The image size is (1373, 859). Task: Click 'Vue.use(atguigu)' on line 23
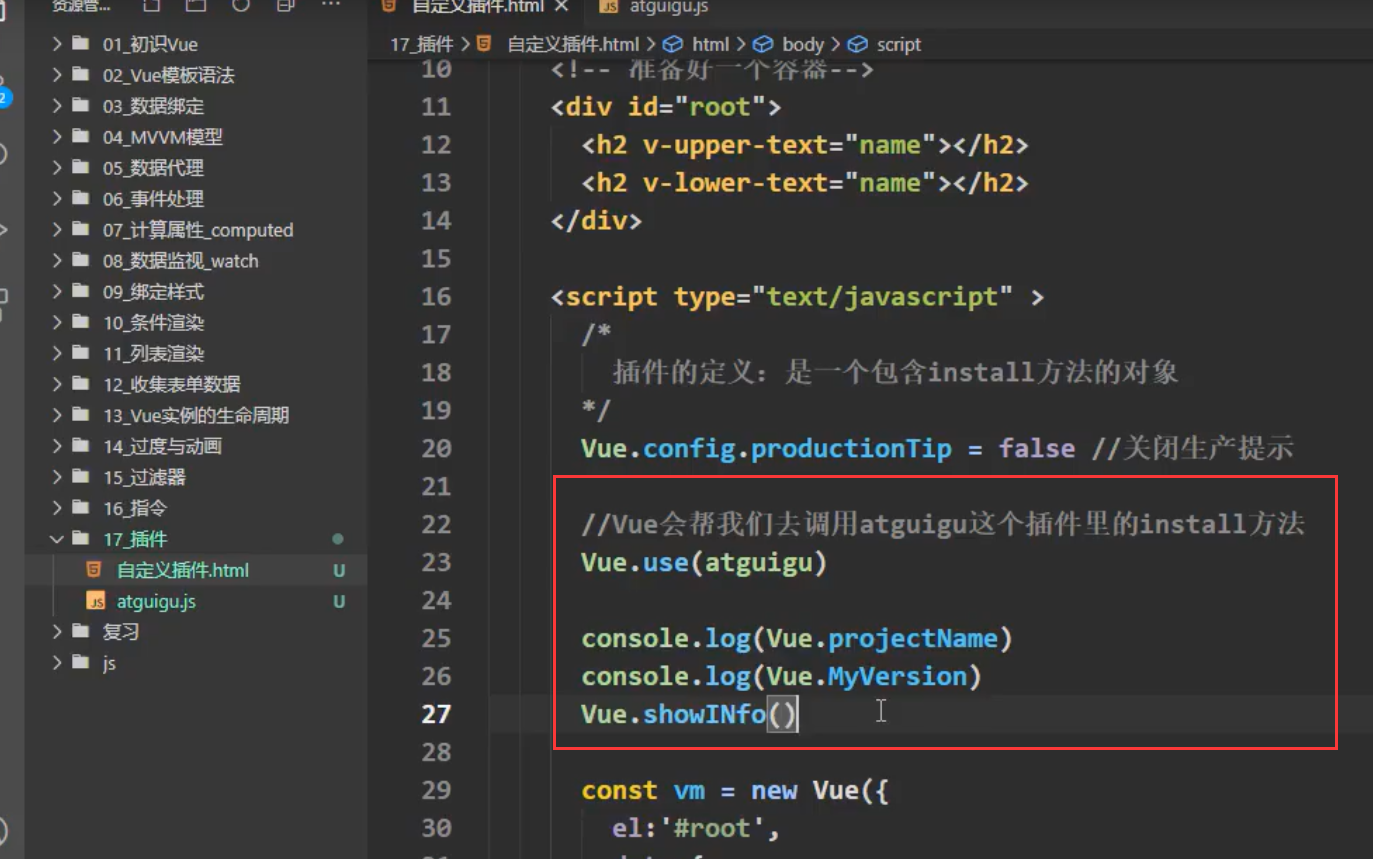[x=704, y=562]
